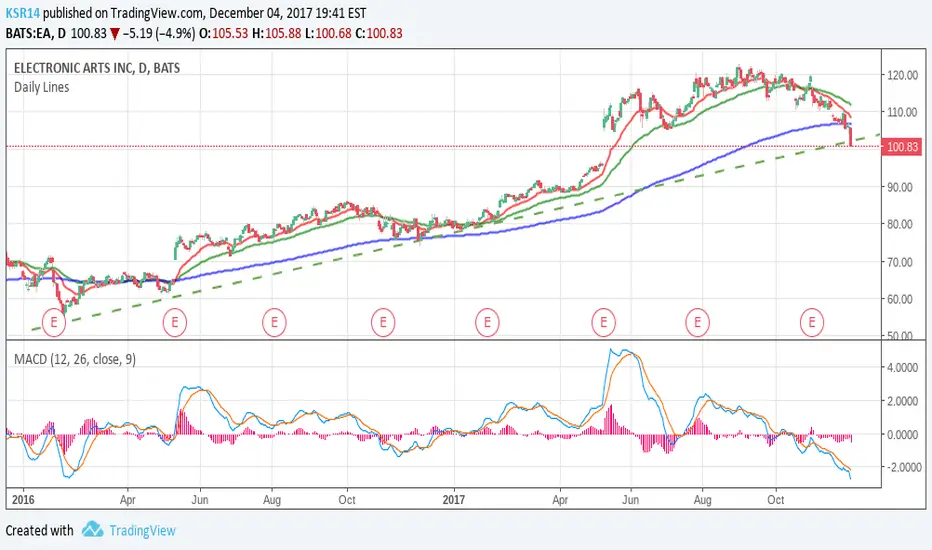Click the earnings marker near May 2016
The width and height of the screenshot is (932, 550).
[x=175, y=323]
